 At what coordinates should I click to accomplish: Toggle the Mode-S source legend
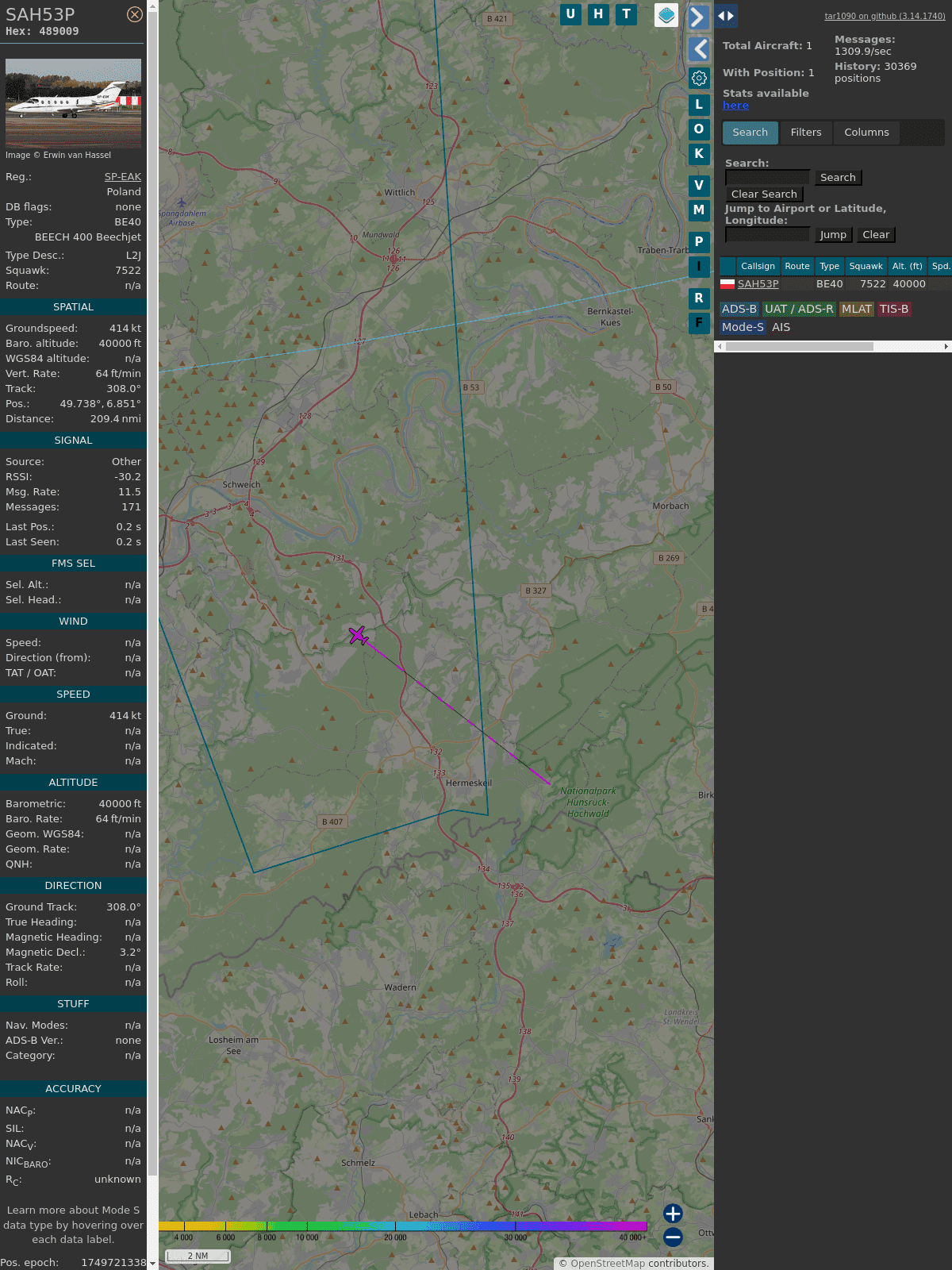(x=743, y=328)
